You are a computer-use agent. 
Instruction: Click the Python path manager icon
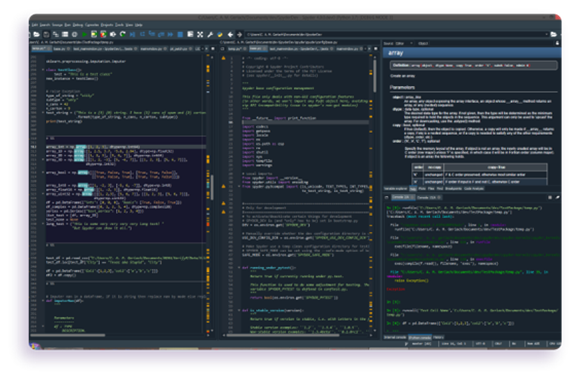pyautogui.click(x=220, y=34)
